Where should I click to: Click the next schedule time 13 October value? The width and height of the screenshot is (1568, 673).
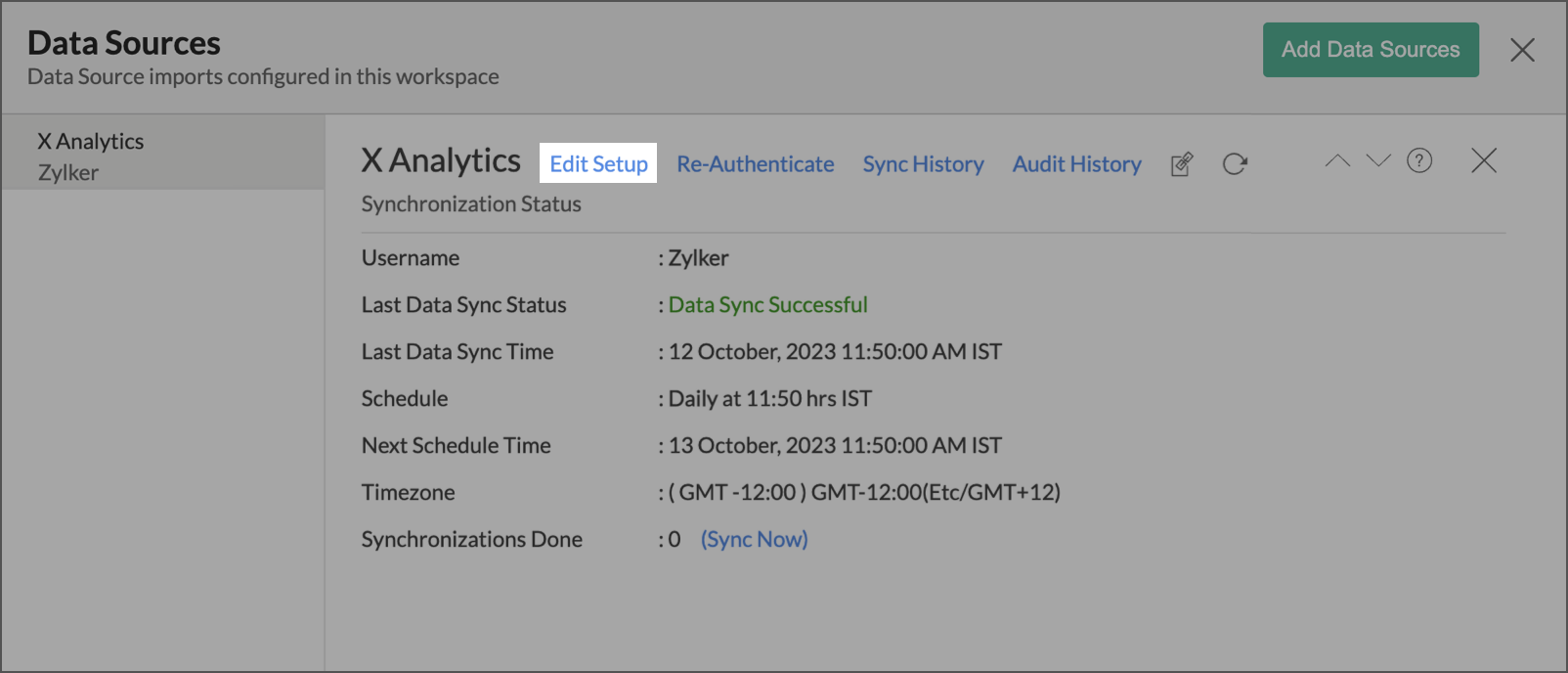pyautogui.click(x=836, y=446)
